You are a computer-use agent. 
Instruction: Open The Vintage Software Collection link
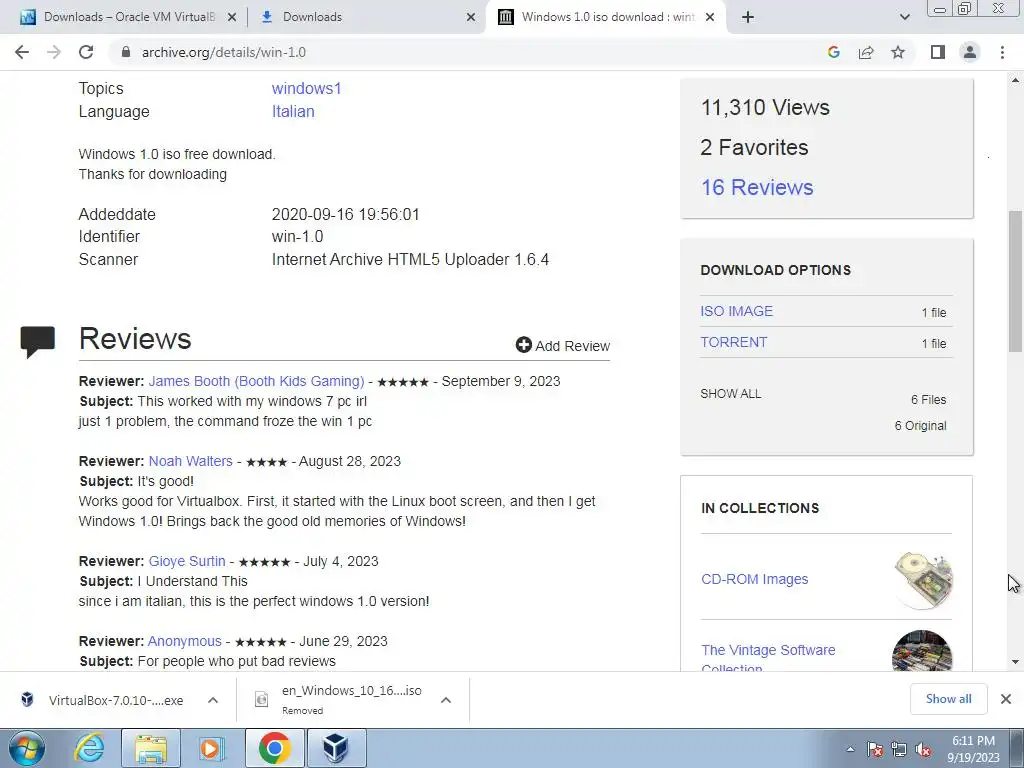click(x=768, y=658)
